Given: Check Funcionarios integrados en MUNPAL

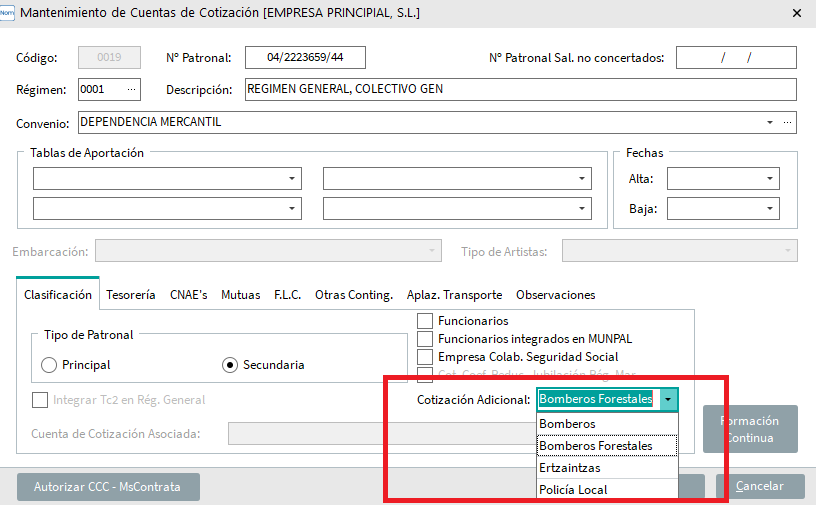Looking at the screenshot, I should [x=425, y=339].
